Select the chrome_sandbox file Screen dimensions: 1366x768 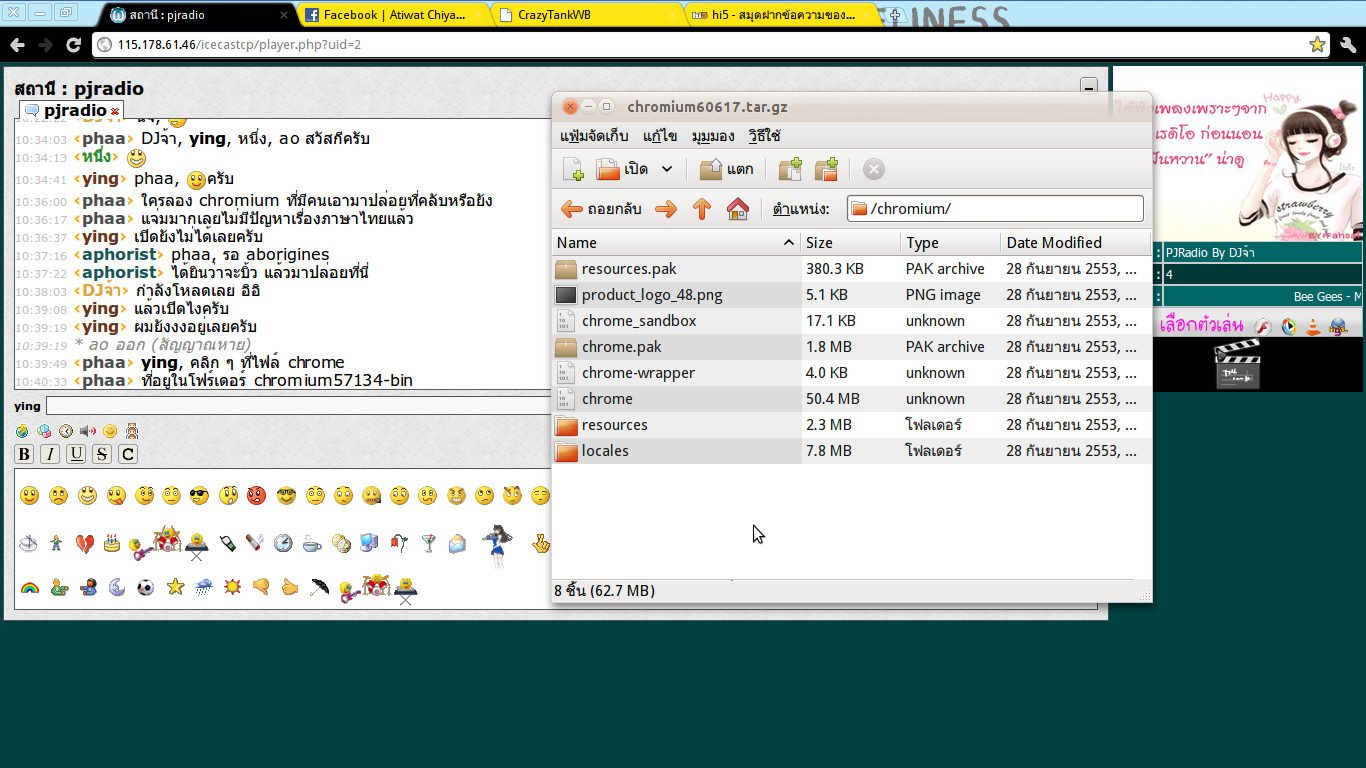(852, 321)
